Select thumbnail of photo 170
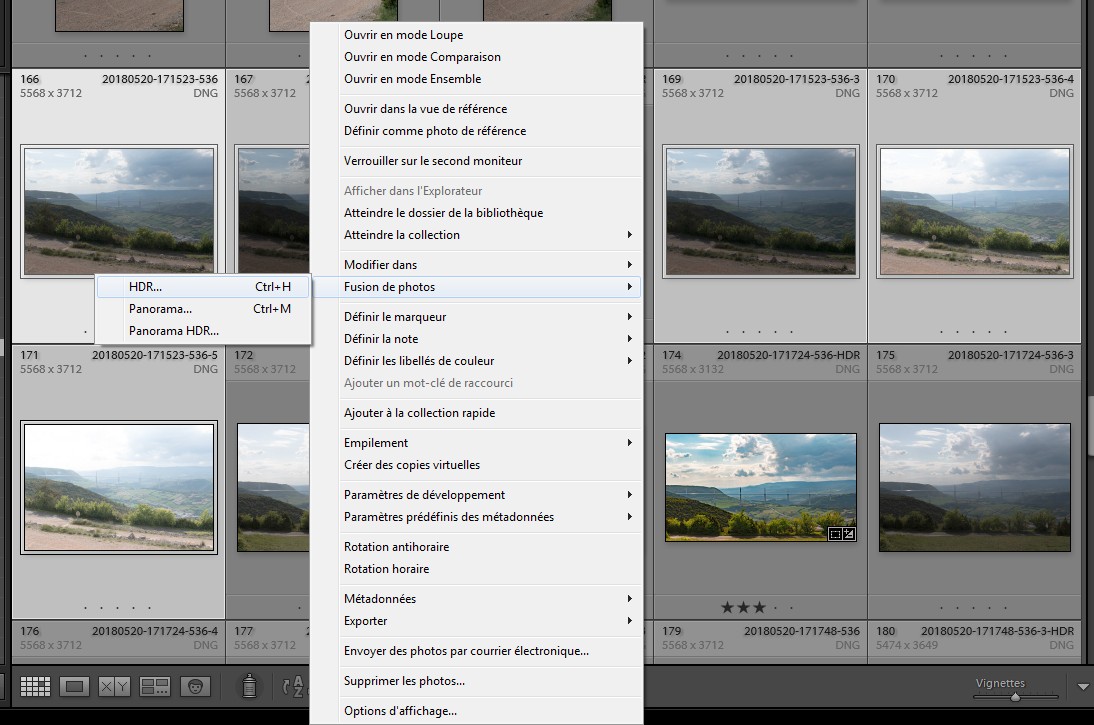 (x=975, y=211)
